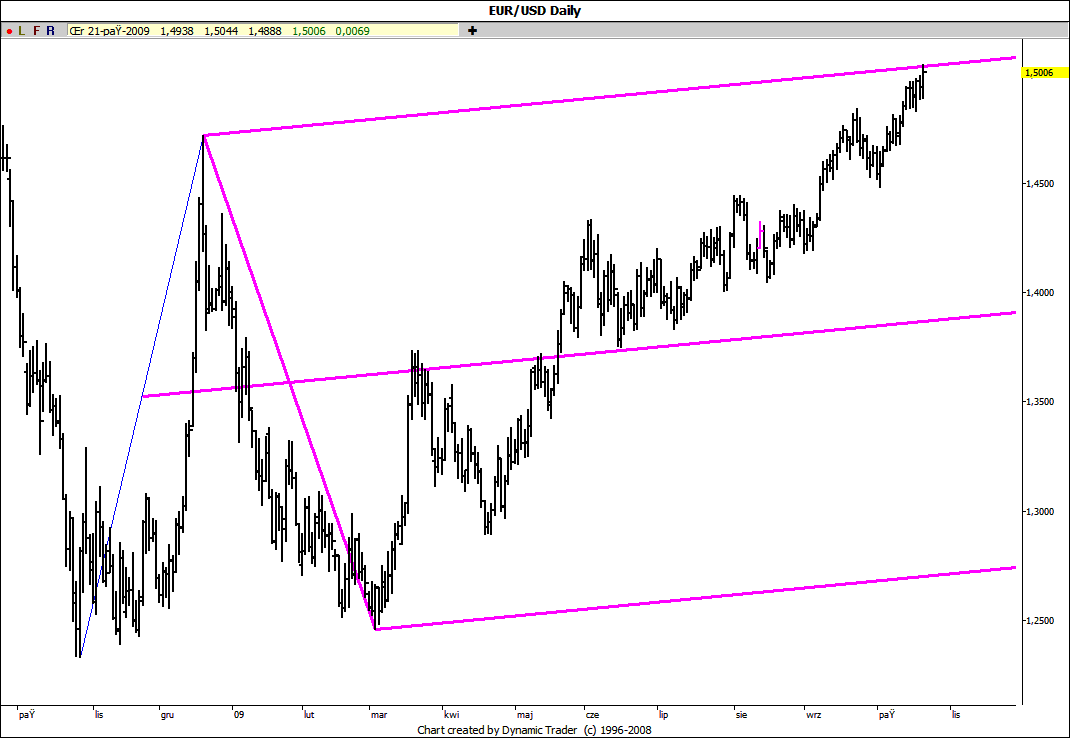This screenshot has width=1070, height=738.
Task: Click the "lip" month label on the time axis
Action: 663,715
